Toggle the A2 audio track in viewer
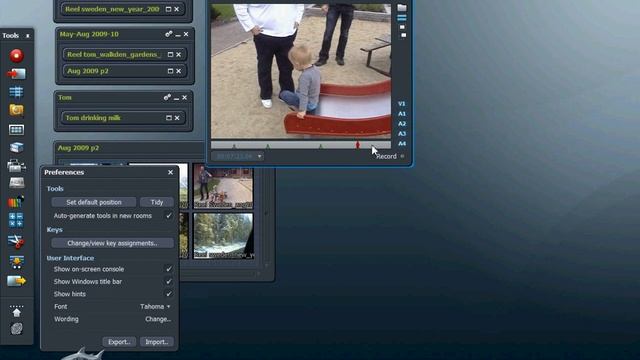The image size is (640, 360). click(402, 124)
